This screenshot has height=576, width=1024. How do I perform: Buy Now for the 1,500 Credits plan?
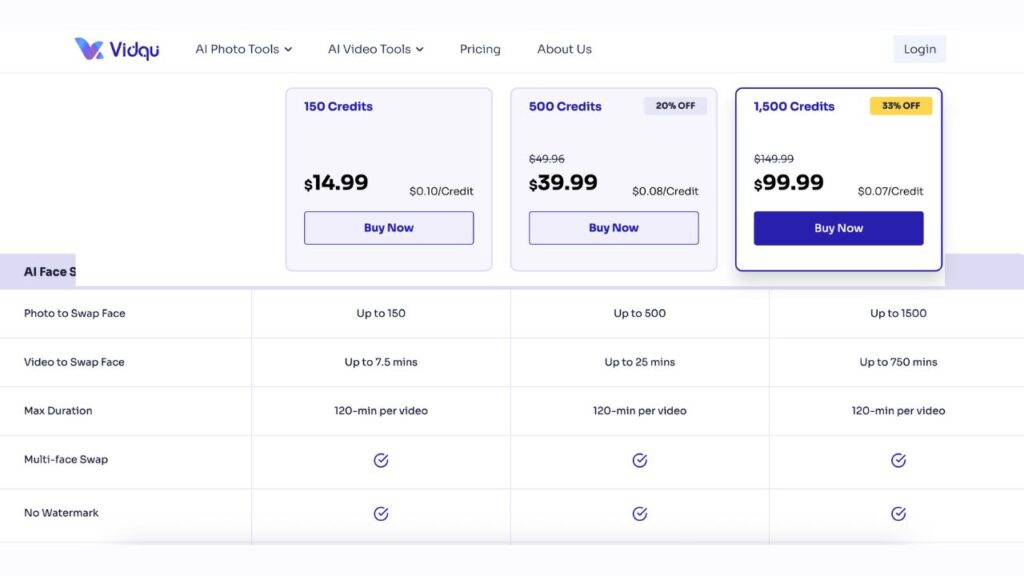click(x=838, y=227)
